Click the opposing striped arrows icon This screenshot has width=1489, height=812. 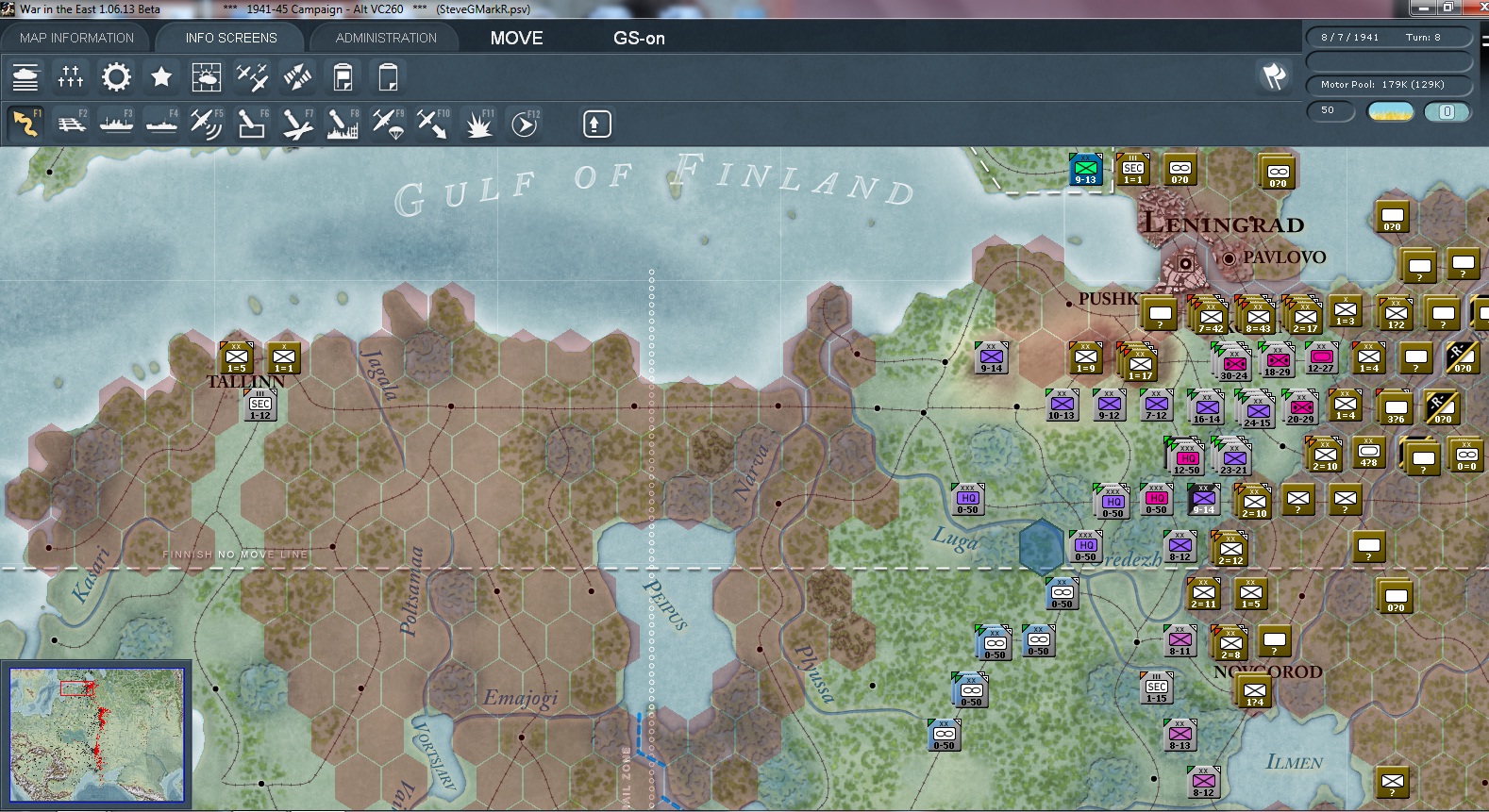click(297, 76)
